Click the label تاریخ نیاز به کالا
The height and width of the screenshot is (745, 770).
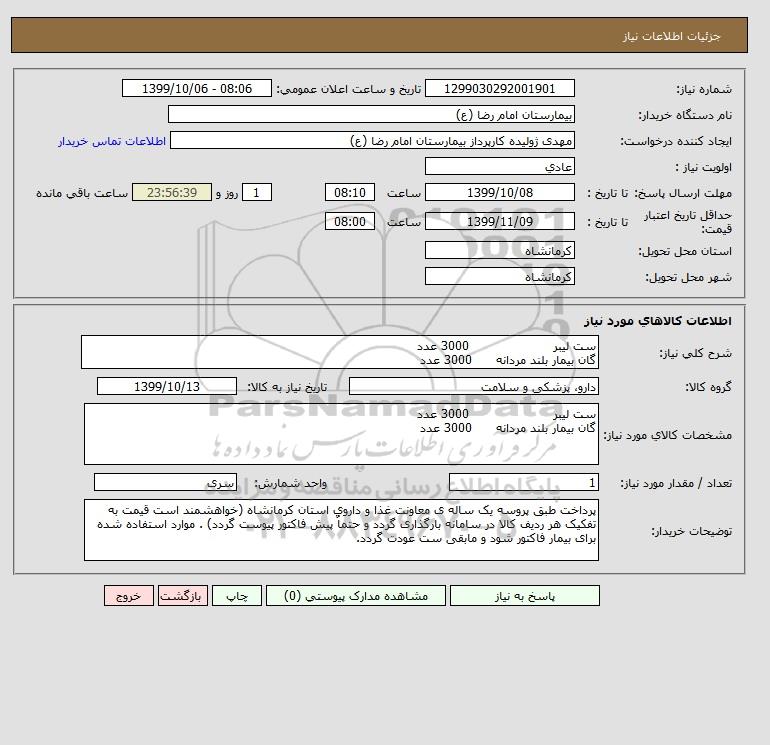(287, 387)
